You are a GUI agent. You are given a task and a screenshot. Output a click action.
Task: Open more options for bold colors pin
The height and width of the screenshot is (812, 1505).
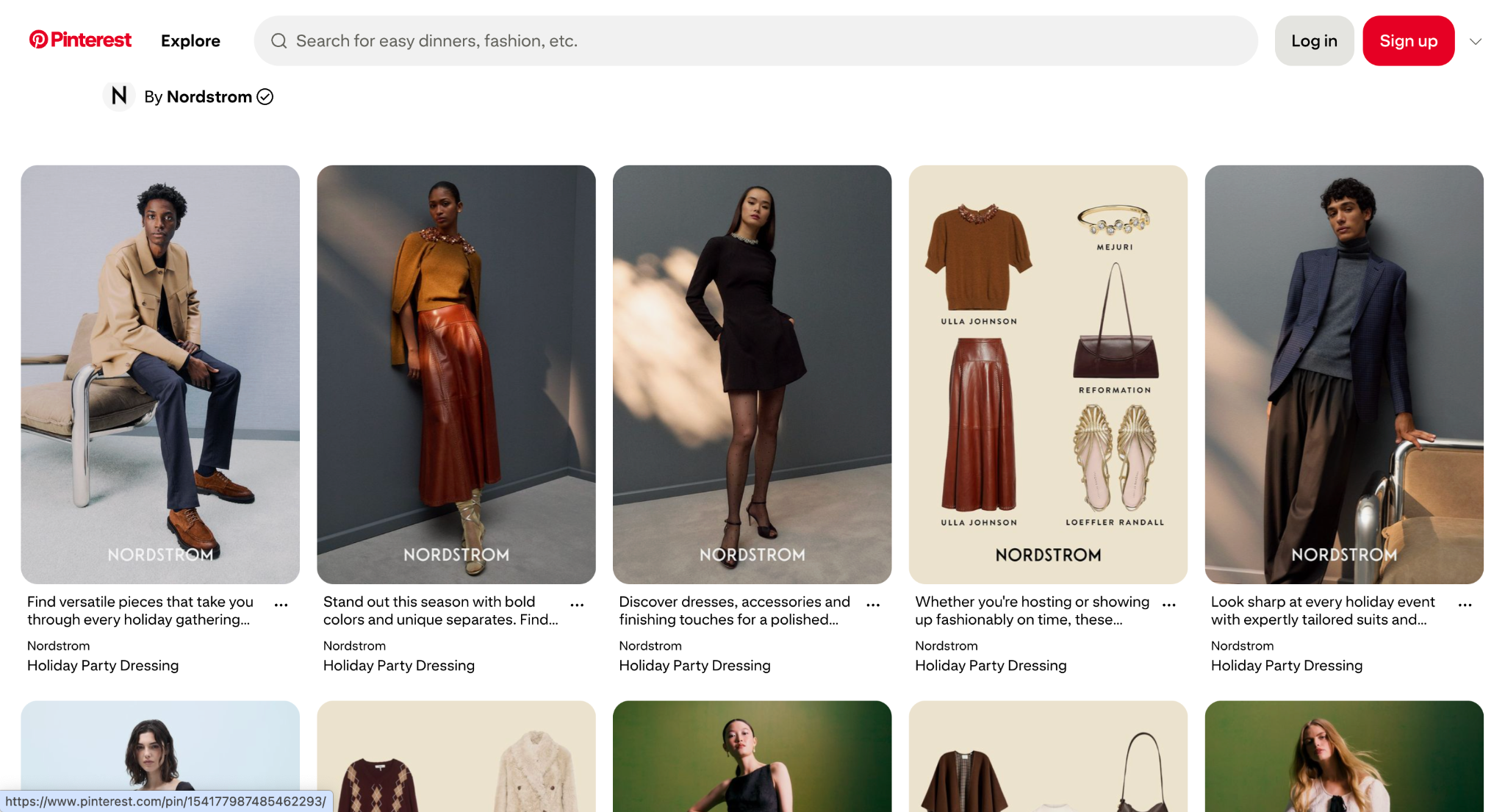coord(577,605)
